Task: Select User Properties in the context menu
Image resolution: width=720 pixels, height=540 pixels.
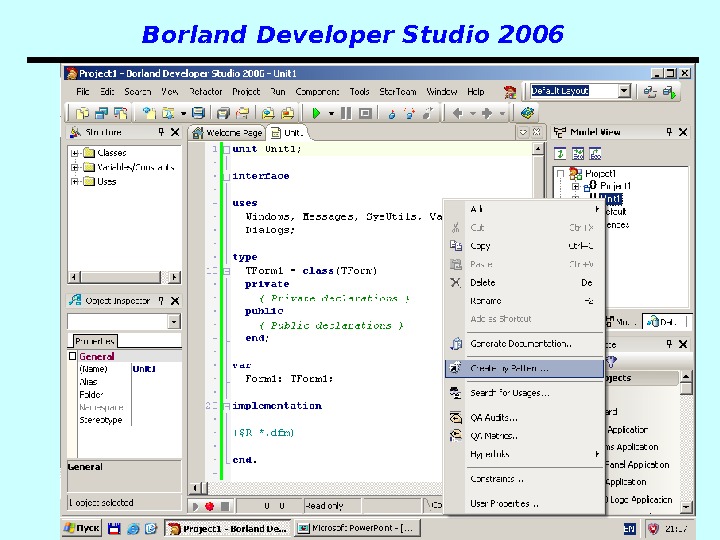Action: tap(524, 504)
